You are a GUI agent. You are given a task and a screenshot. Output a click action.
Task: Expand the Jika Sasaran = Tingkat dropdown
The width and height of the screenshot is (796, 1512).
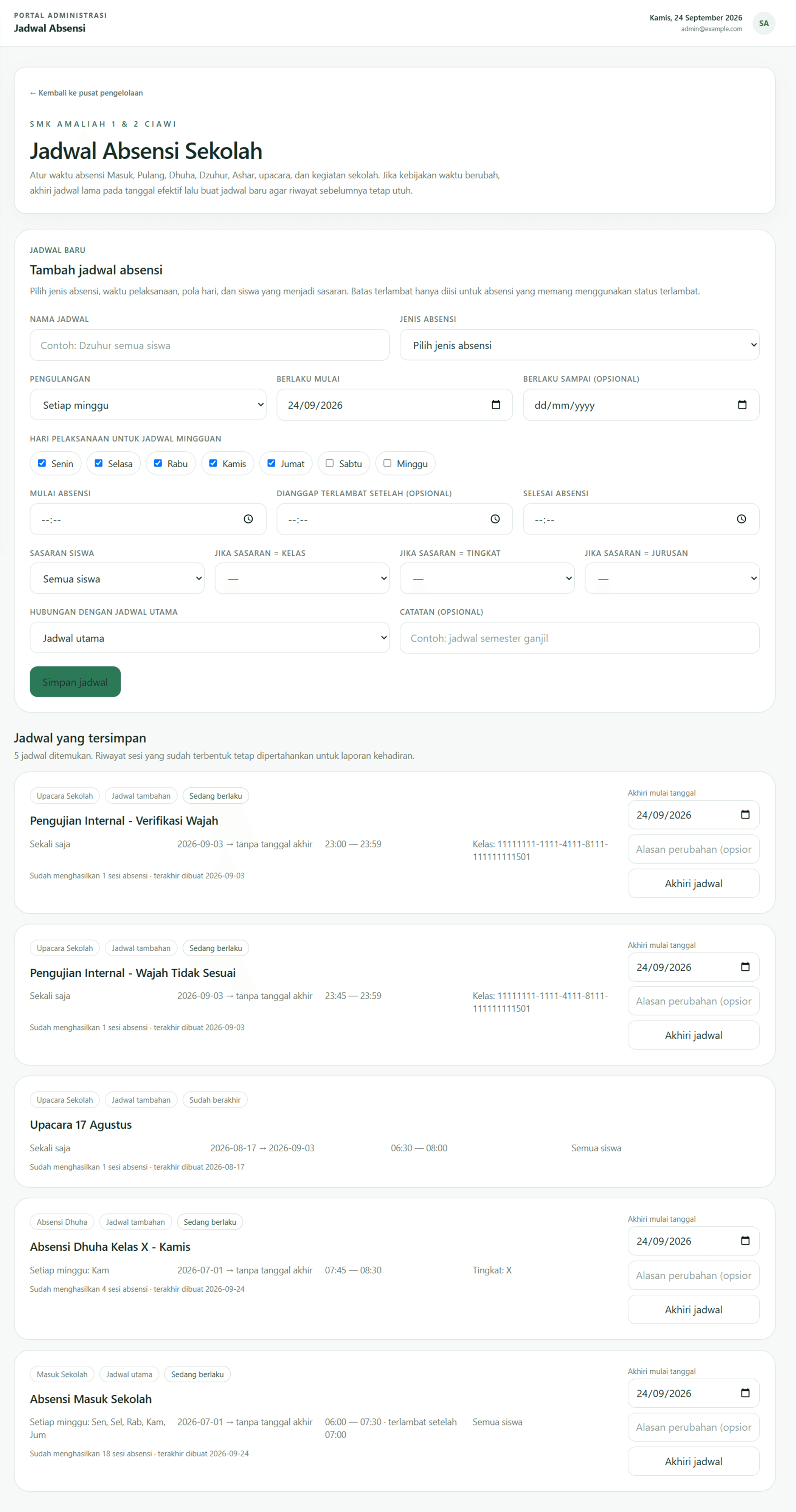pos(487,579)
